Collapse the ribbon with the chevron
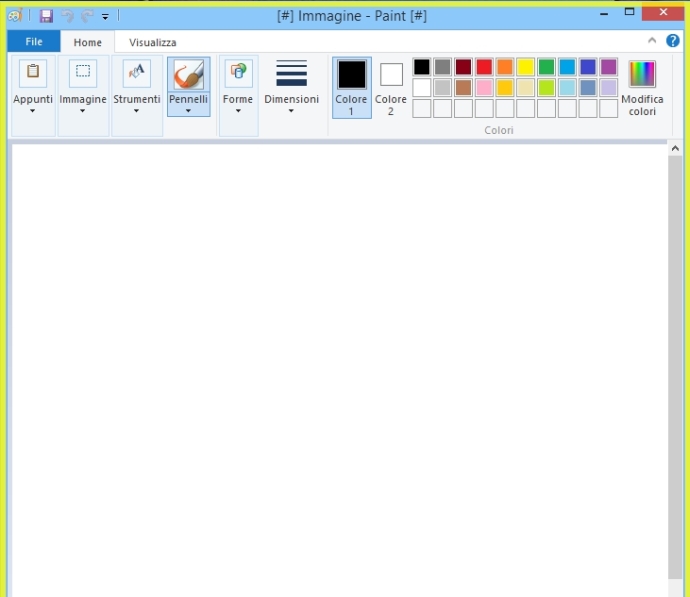The height and width of the screenshot is (597, 690). click(x=652, y=41)
